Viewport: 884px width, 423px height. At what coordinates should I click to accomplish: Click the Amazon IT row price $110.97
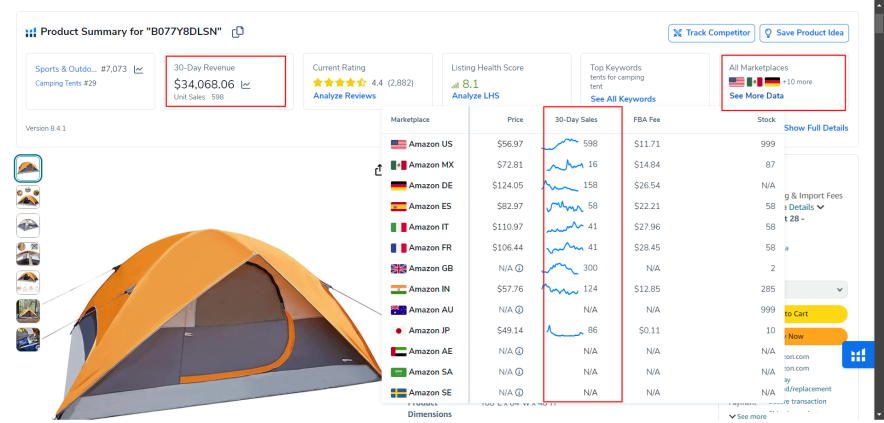(508, 227)
